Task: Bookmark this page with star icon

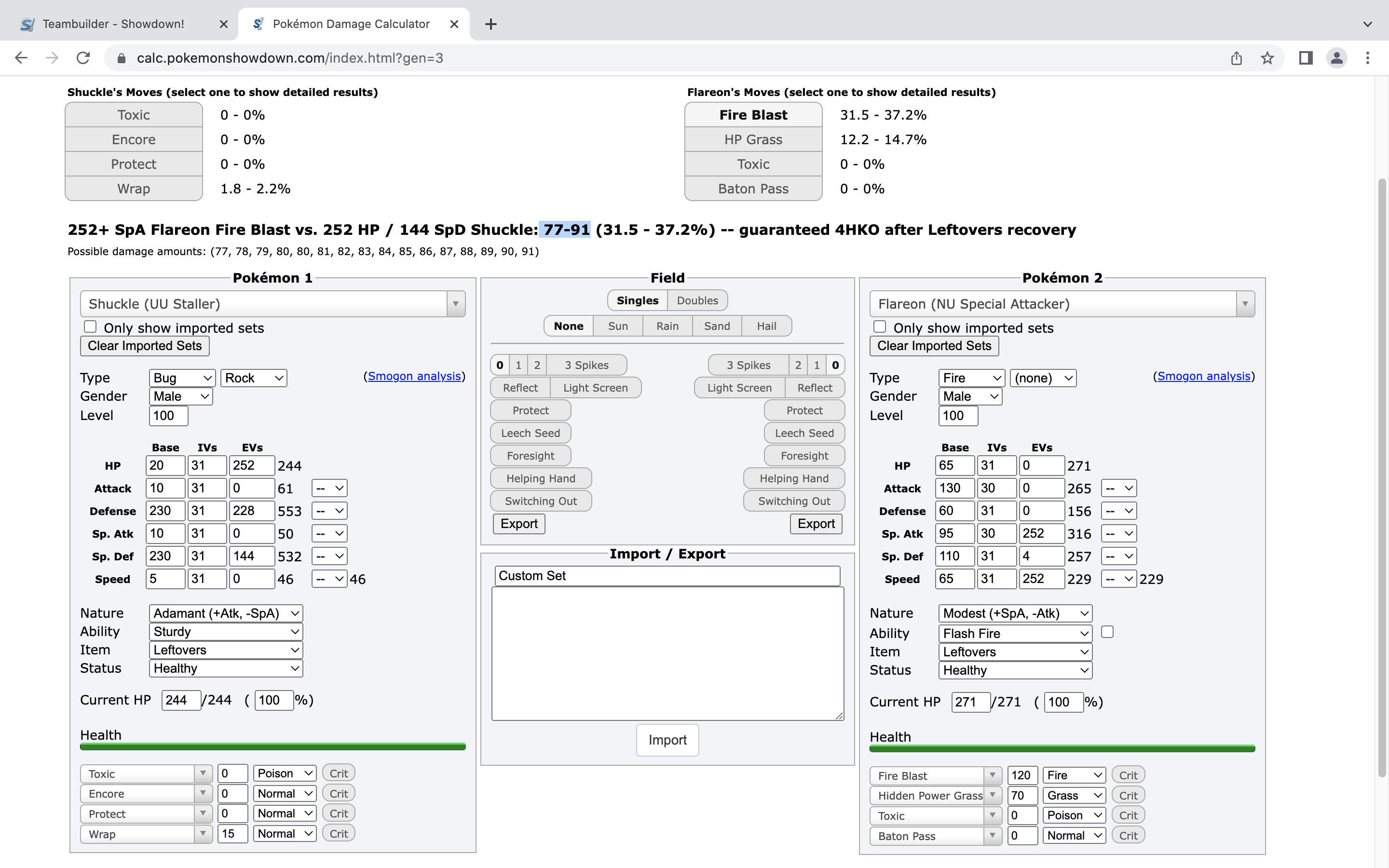Action: (1267, 58)
